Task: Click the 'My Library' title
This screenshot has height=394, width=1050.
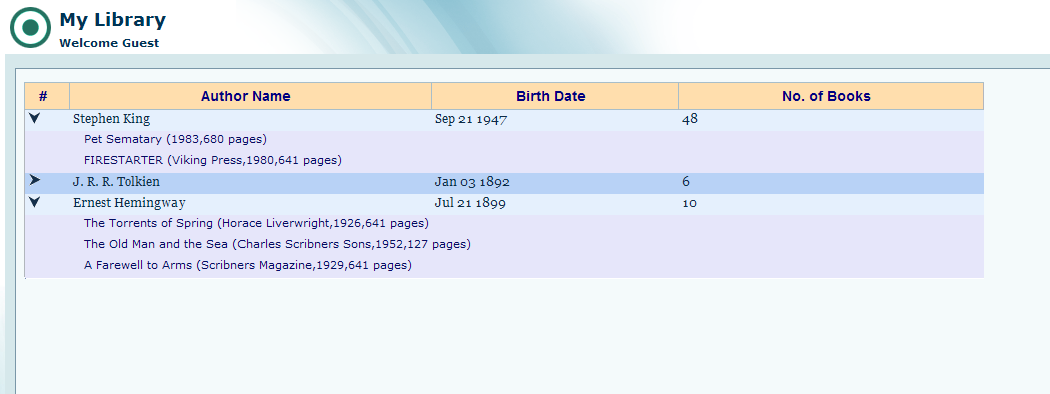Action: click(112, 20)
